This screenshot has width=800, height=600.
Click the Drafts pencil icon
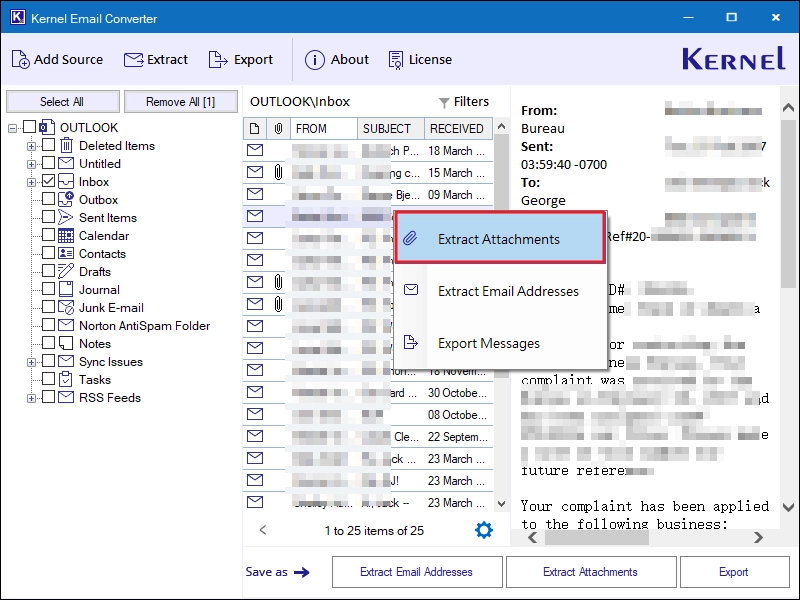point(66,271)
